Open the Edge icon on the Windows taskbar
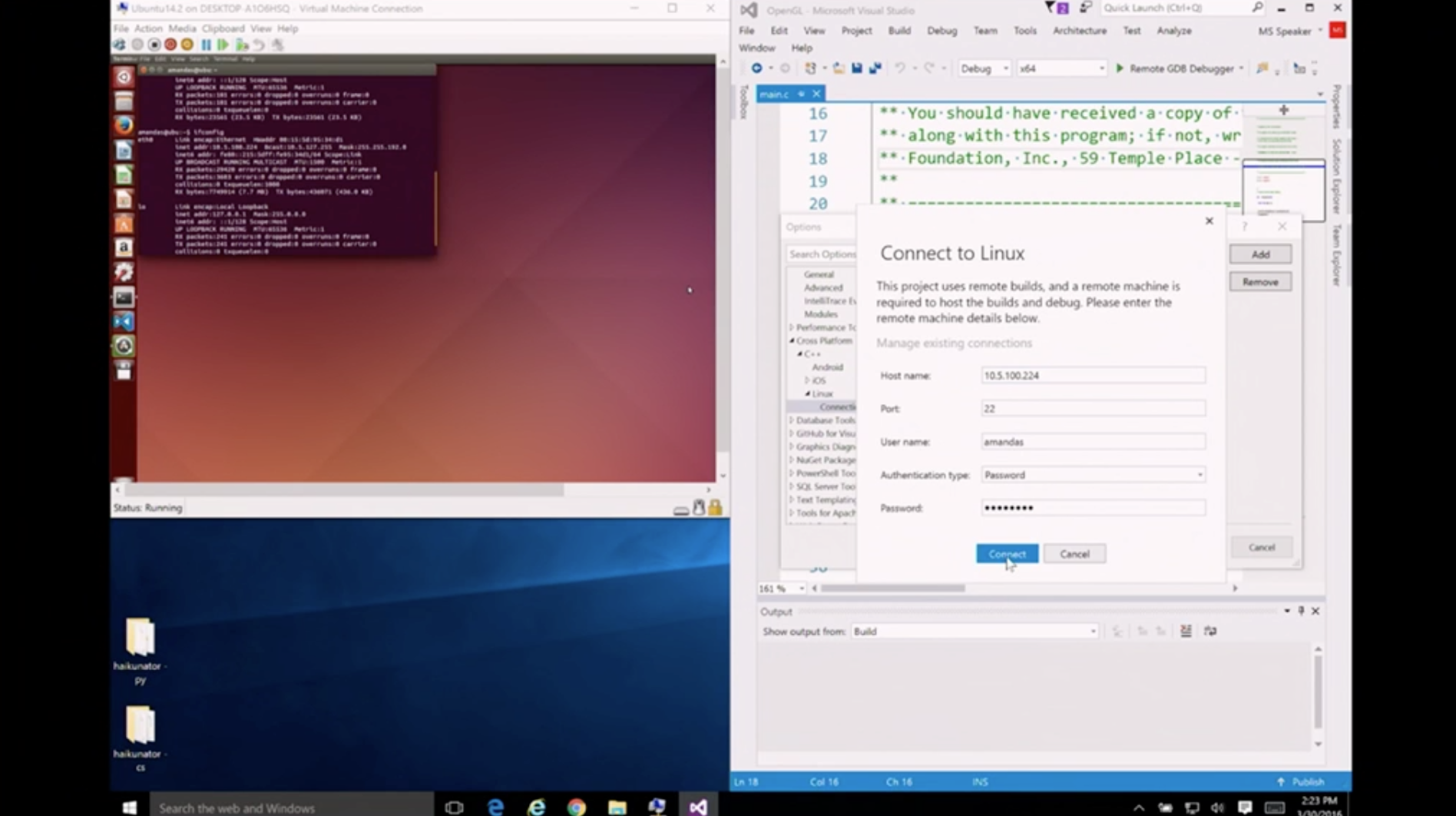This screenshot has height=816, width=1456. tap(496, 807)
